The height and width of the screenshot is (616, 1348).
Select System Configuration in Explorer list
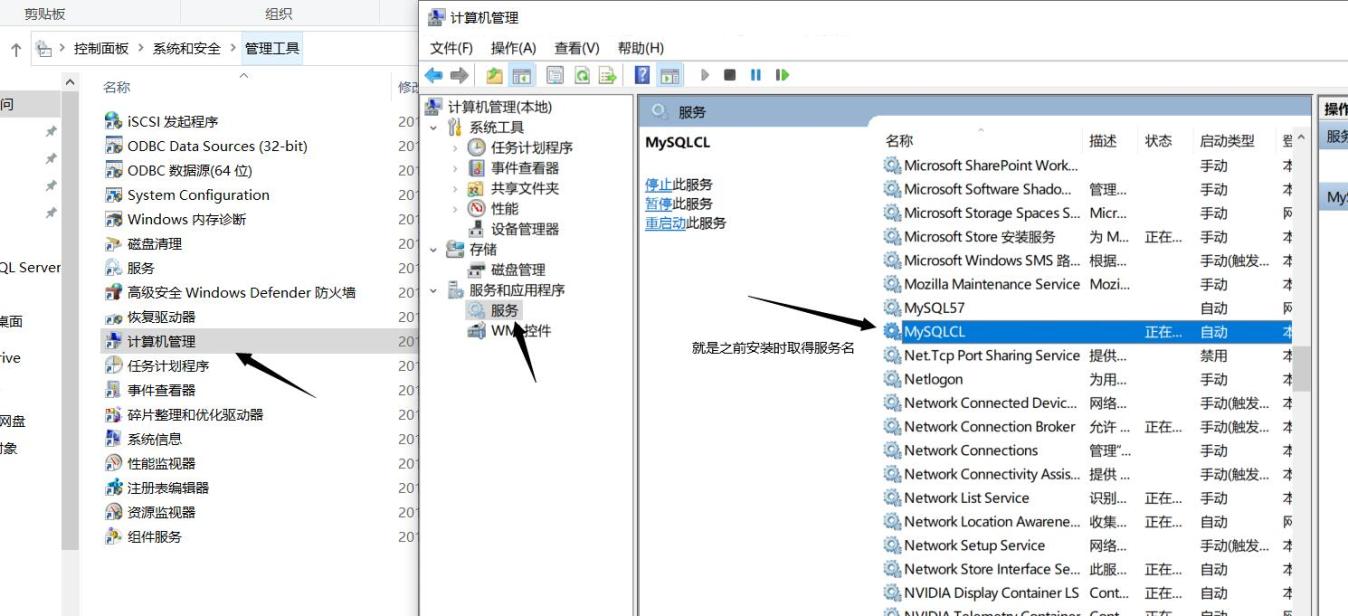(x=198, y=195)
